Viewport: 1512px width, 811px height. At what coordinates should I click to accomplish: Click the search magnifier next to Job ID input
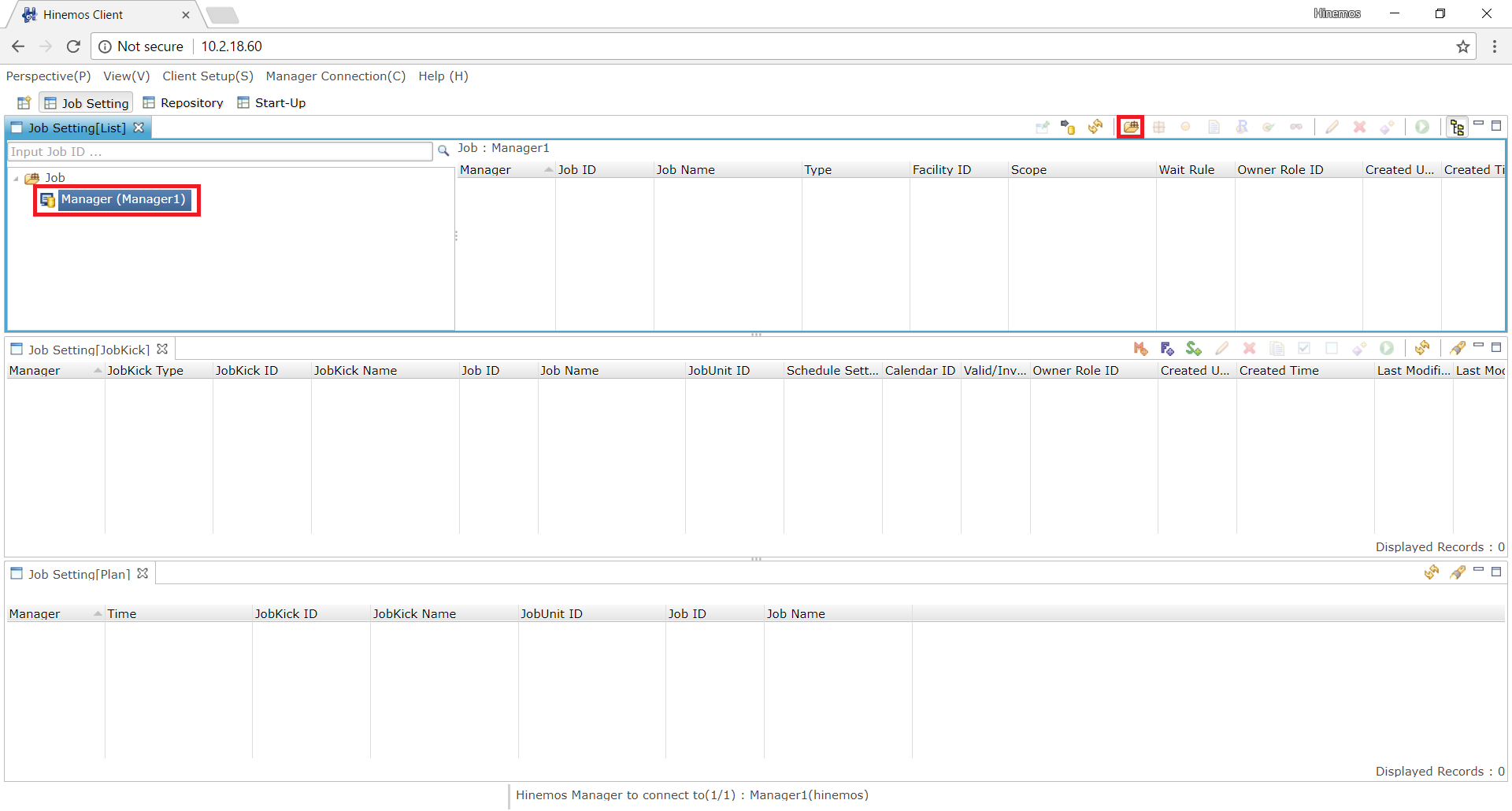(x=443, y=150)
